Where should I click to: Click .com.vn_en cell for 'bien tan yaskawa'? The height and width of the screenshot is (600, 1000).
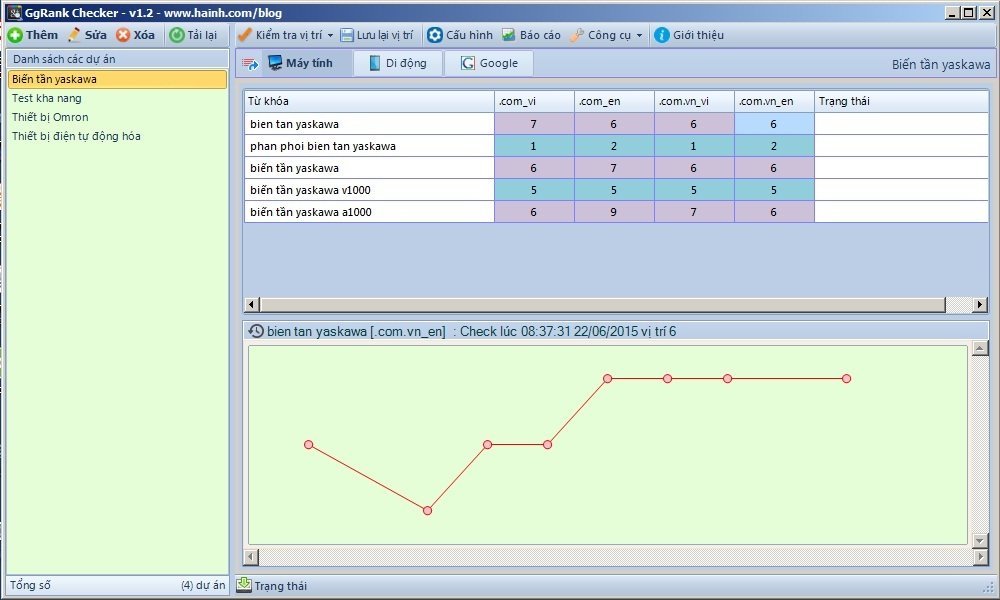click(x=774, y=124)
